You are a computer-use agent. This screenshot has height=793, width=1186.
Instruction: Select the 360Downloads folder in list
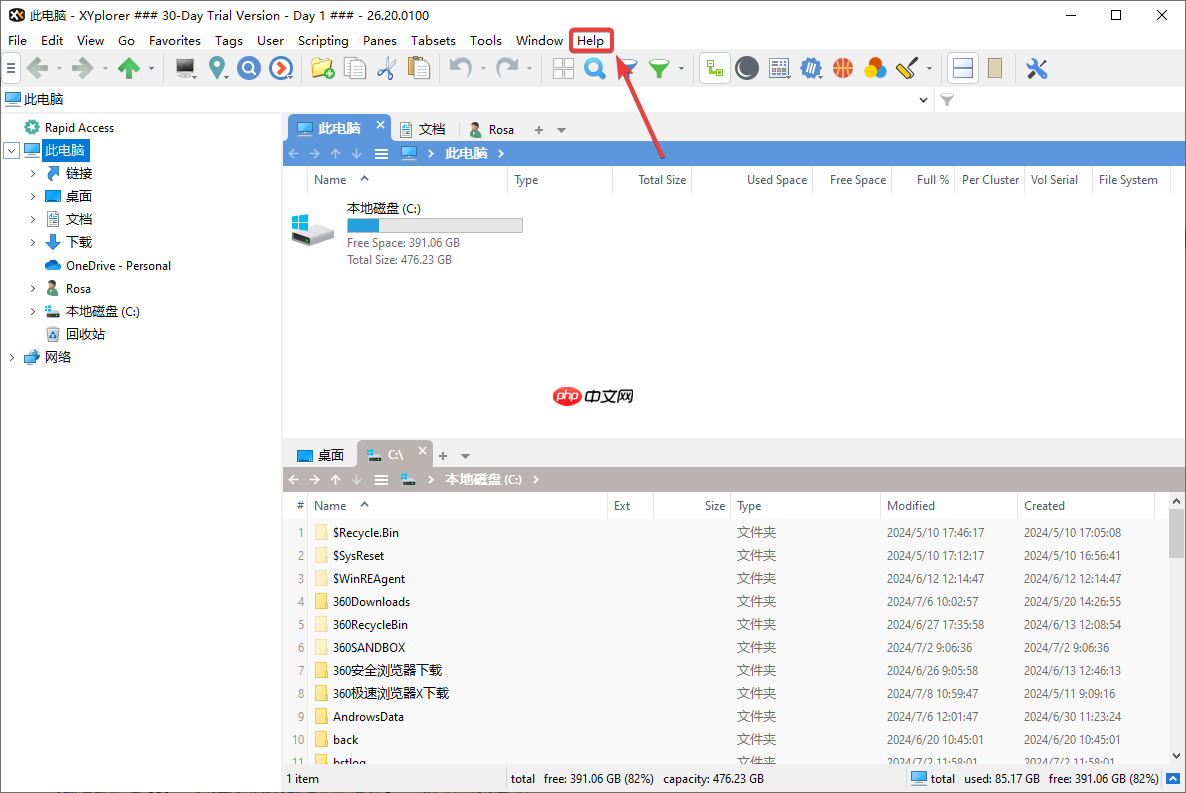click(x=371, y=601)
